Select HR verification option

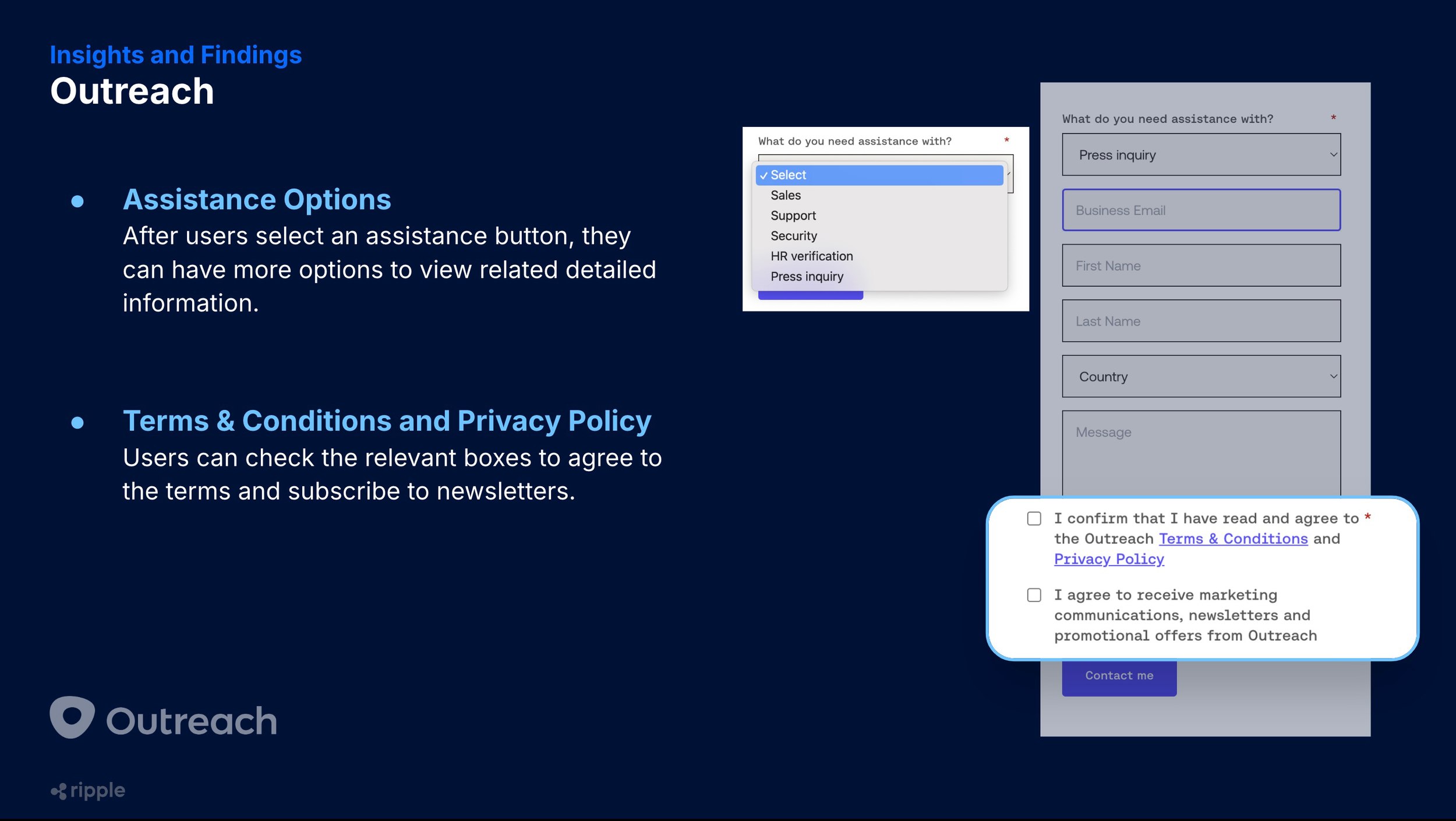point(811,257)
